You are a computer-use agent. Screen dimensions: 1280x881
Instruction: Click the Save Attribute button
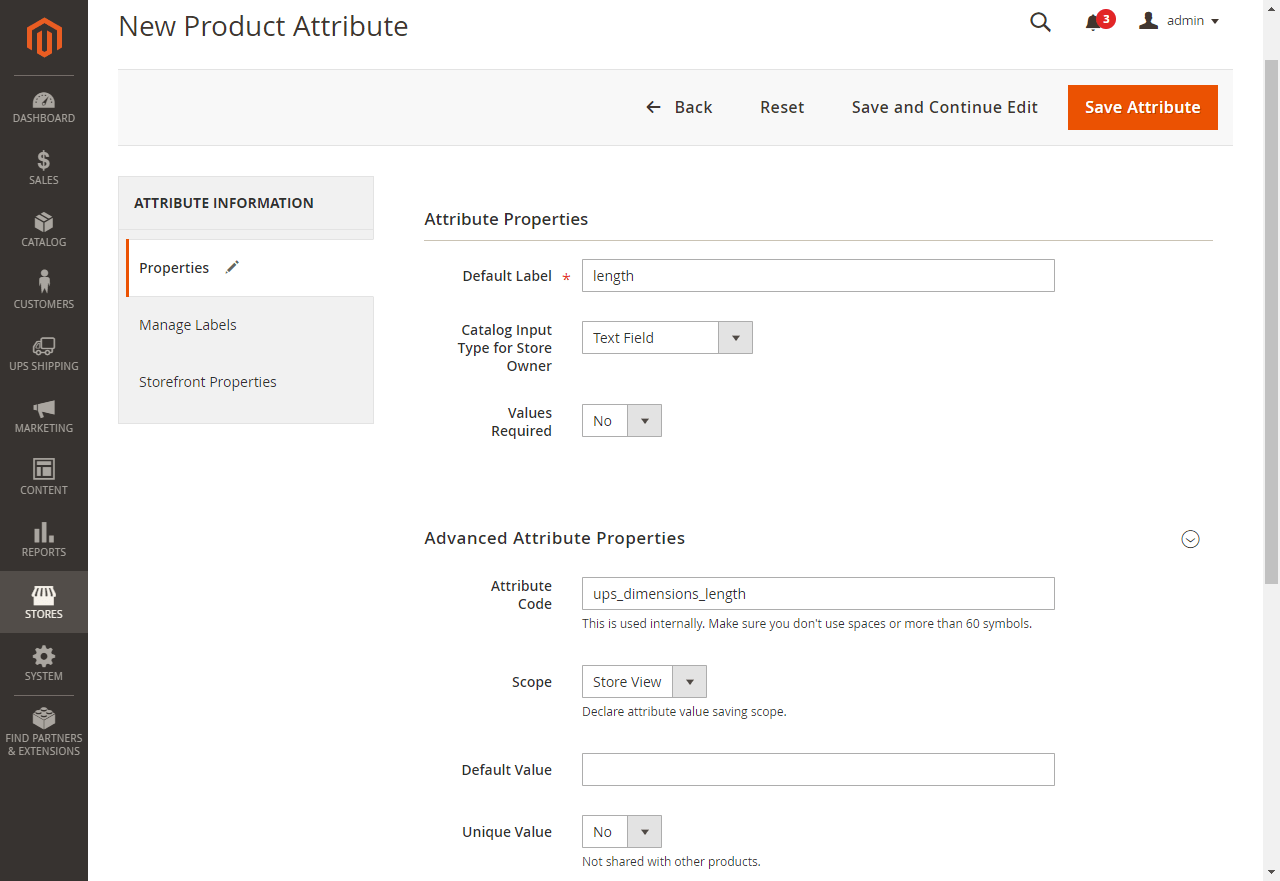coord(1142,107)
